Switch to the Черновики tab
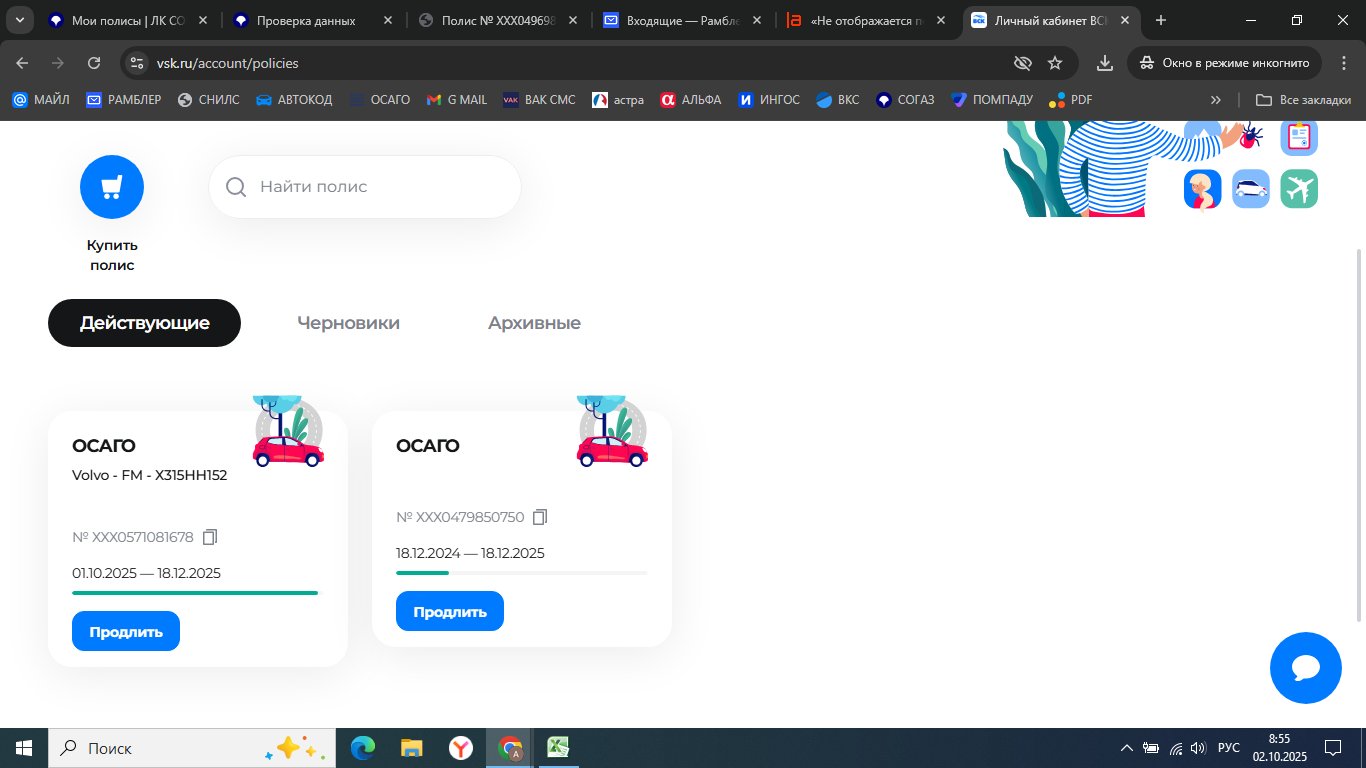Image resolution: width=1366 pixels, height=768 pixels. tap(348, 323)
